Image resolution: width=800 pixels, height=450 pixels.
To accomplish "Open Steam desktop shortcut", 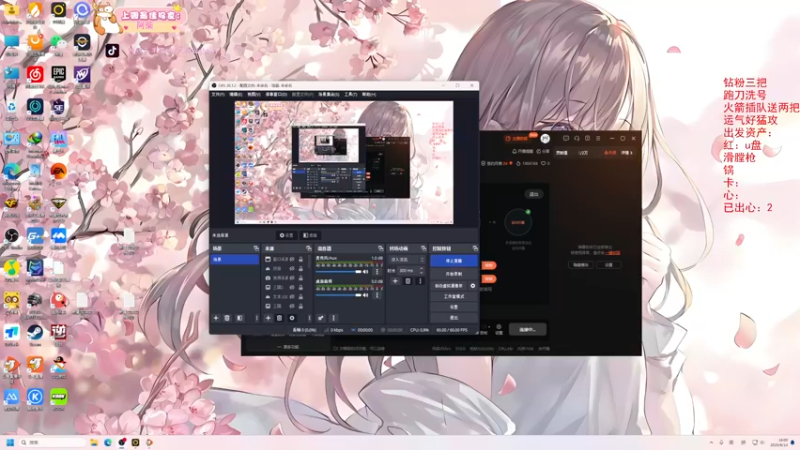I will click(x=35, y=333).
